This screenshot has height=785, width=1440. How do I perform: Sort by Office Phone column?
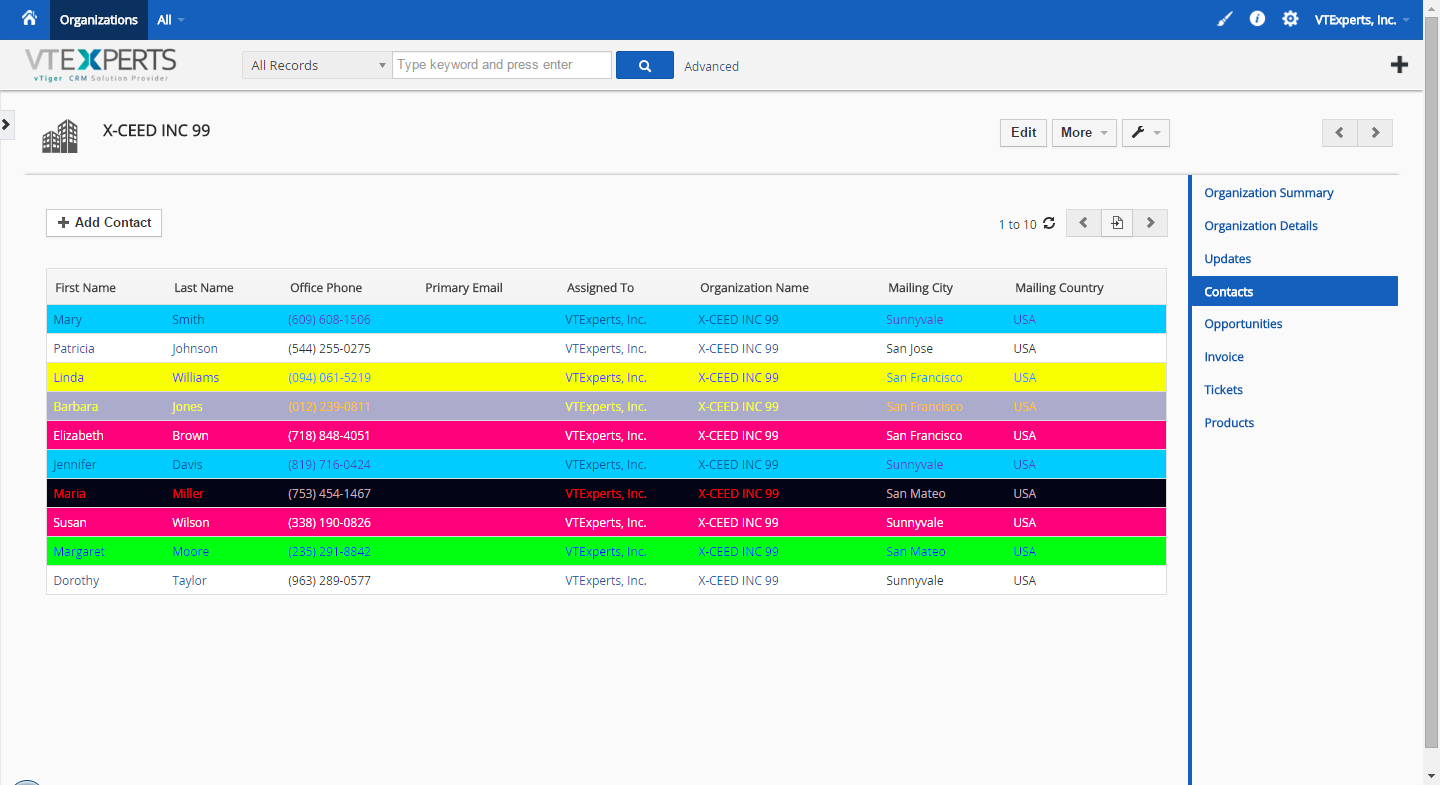pyautogui.click(x=326, y=288)
